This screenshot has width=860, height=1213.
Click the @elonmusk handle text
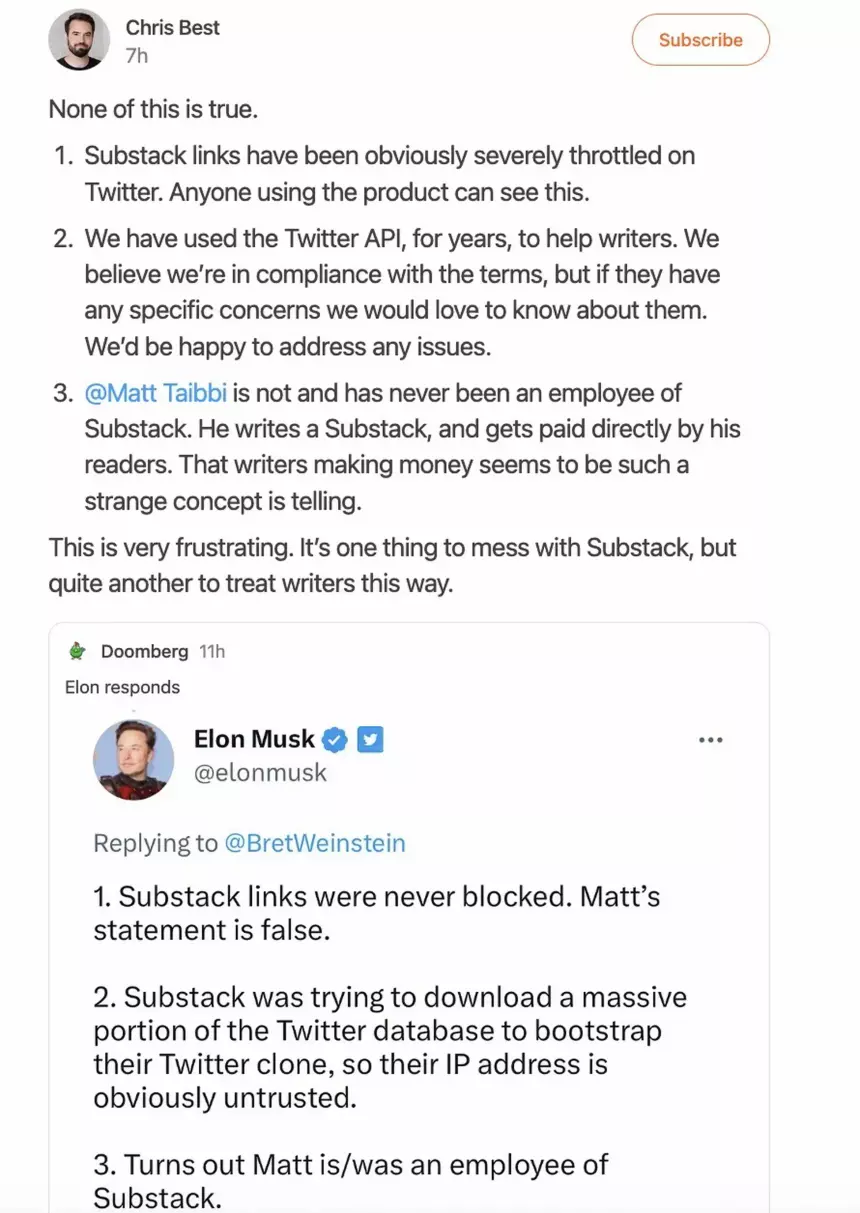(260, 772)
